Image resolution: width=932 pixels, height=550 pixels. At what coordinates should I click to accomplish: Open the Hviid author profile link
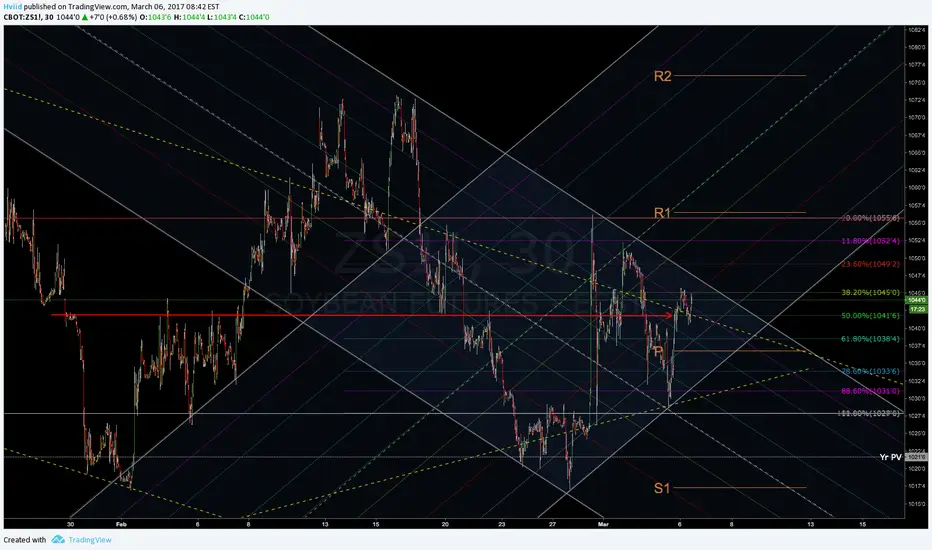click(12, 7)
